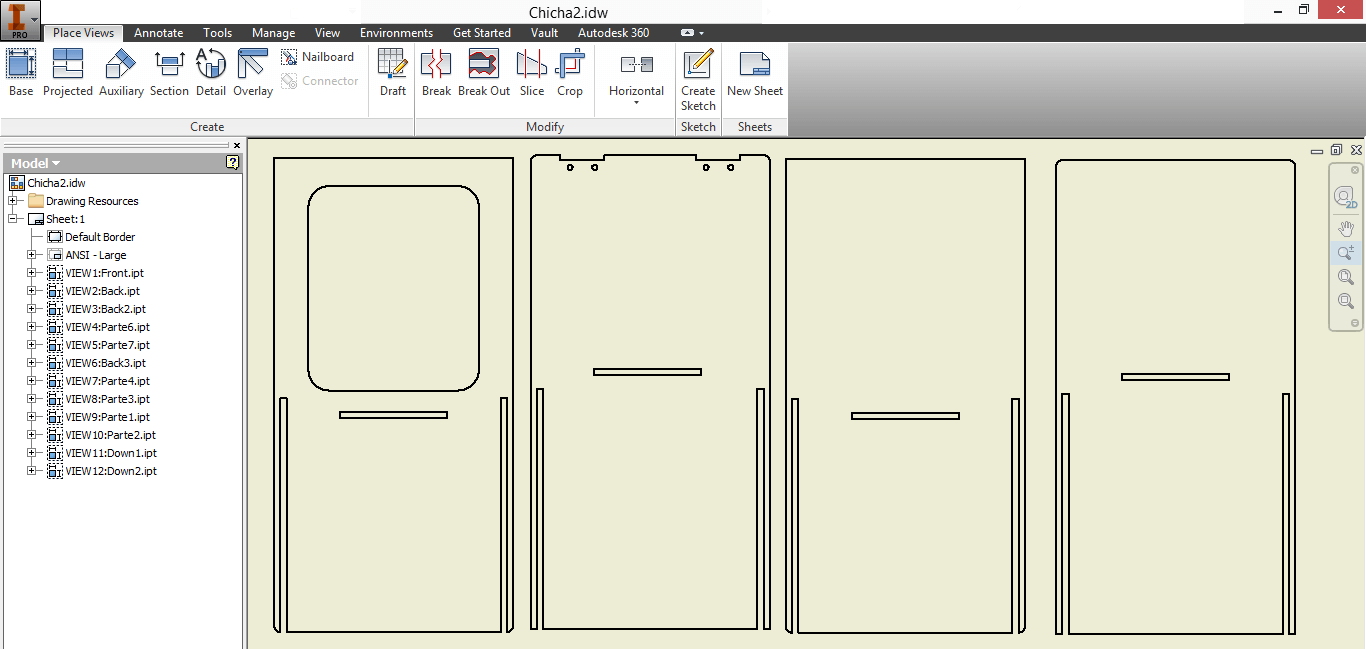Click the Modify panel label

[545, 127]
